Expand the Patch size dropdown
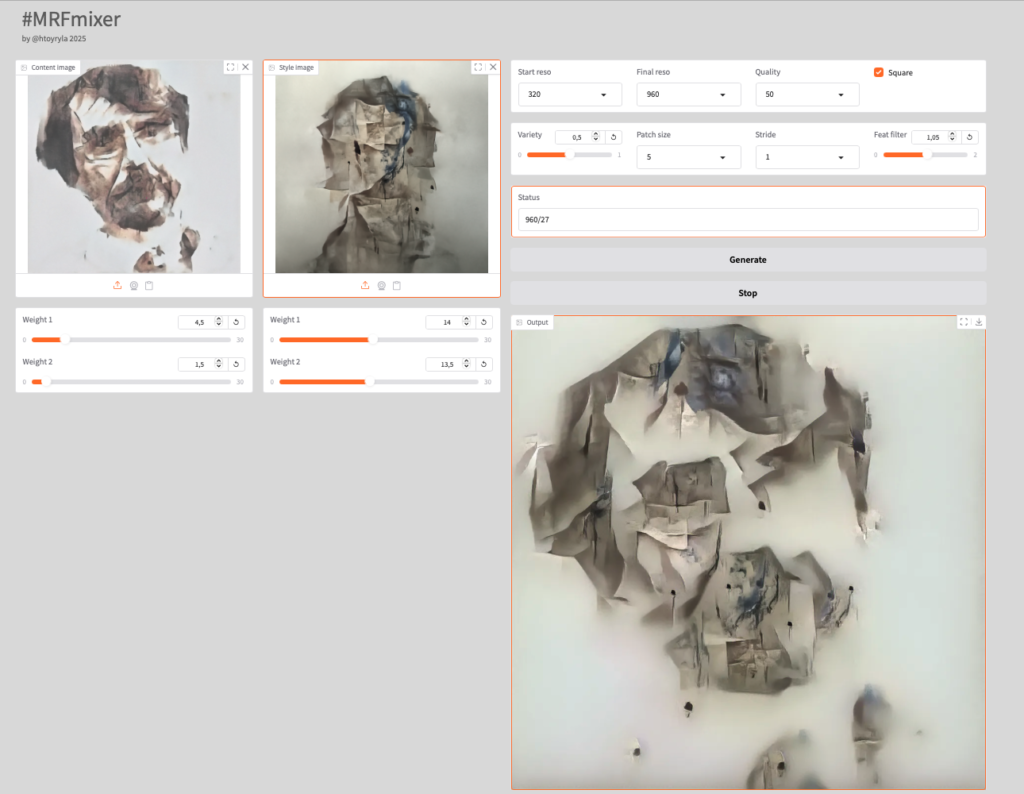 pos(688,157)
